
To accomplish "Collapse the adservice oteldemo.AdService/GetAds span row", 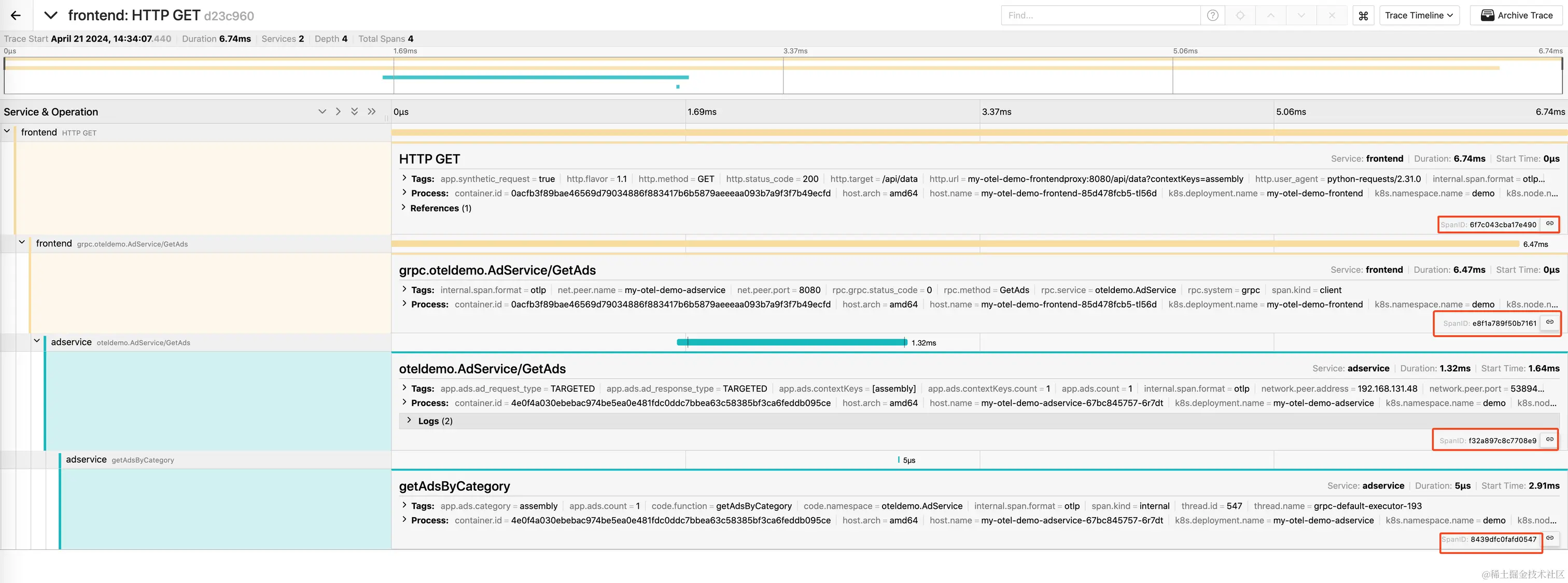I will coord(36,341).
